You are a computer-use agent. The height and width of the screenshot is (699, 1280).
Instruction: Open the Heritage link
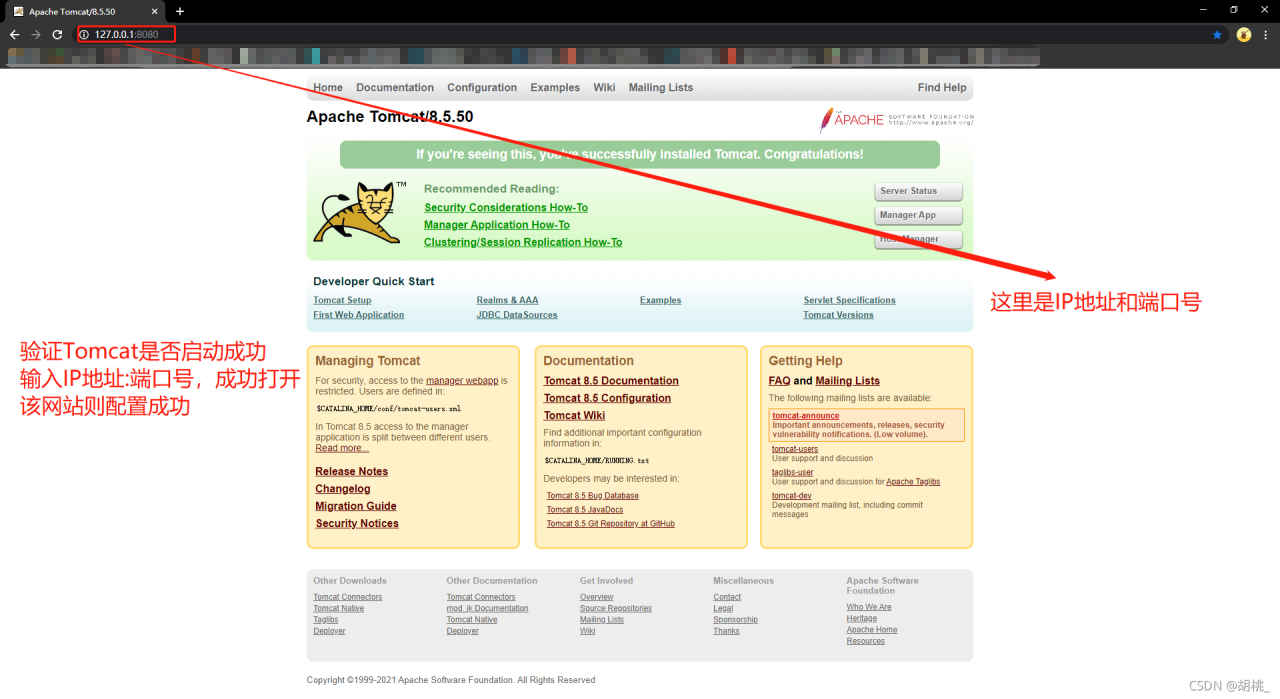(x=862, y=619)
